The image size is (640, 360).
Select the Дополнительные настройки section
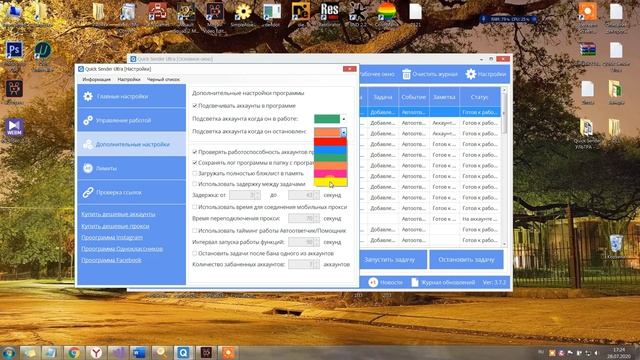131,144
